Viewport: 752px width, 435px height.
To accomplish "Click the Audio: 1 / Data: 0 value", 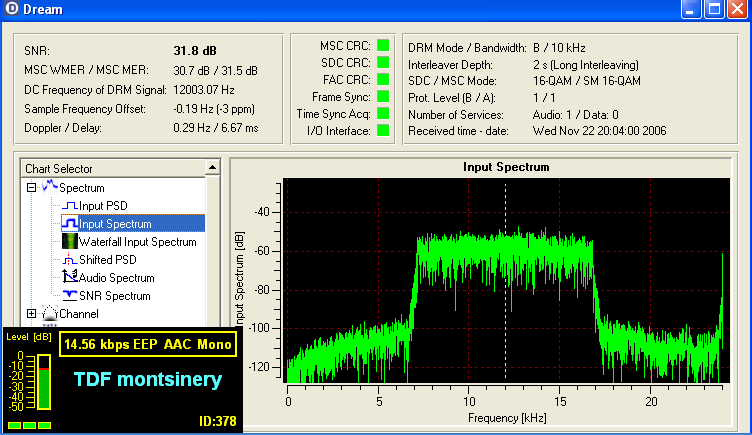I will tap(576, 115).
